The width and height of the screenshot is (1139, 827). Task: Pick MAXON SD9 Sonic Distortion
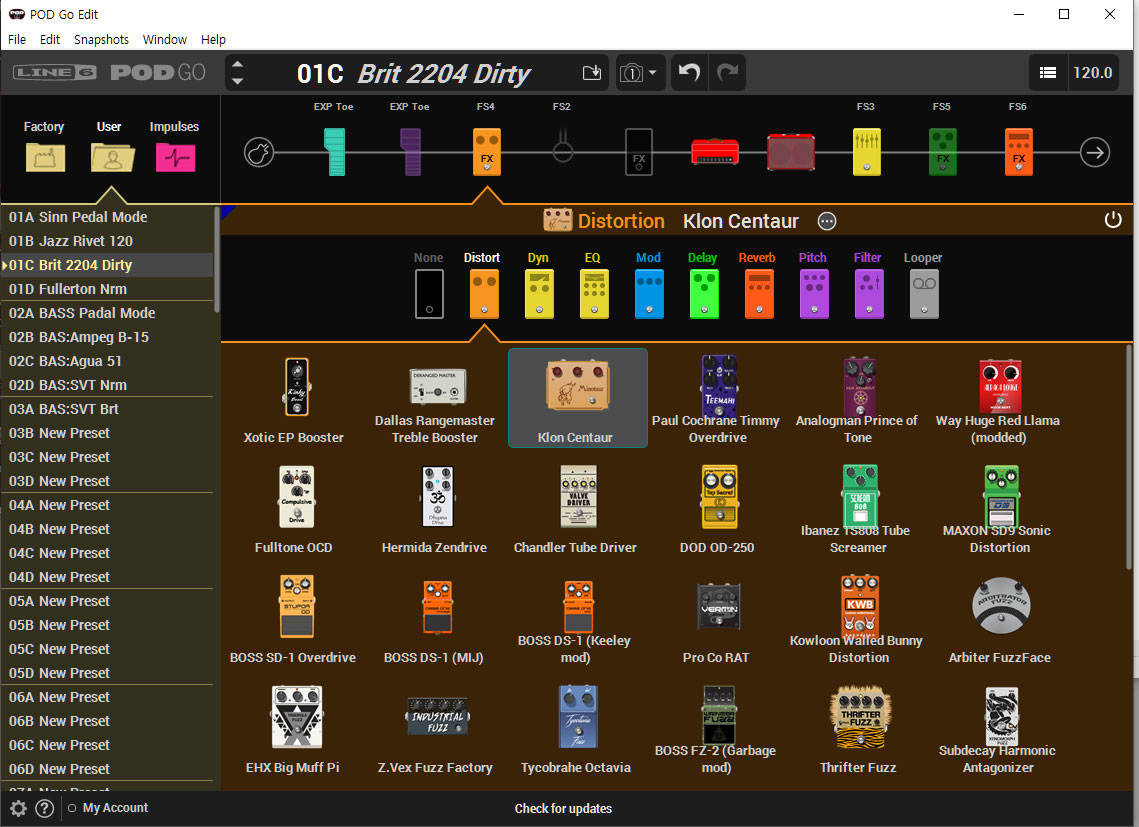pos(998,509)
